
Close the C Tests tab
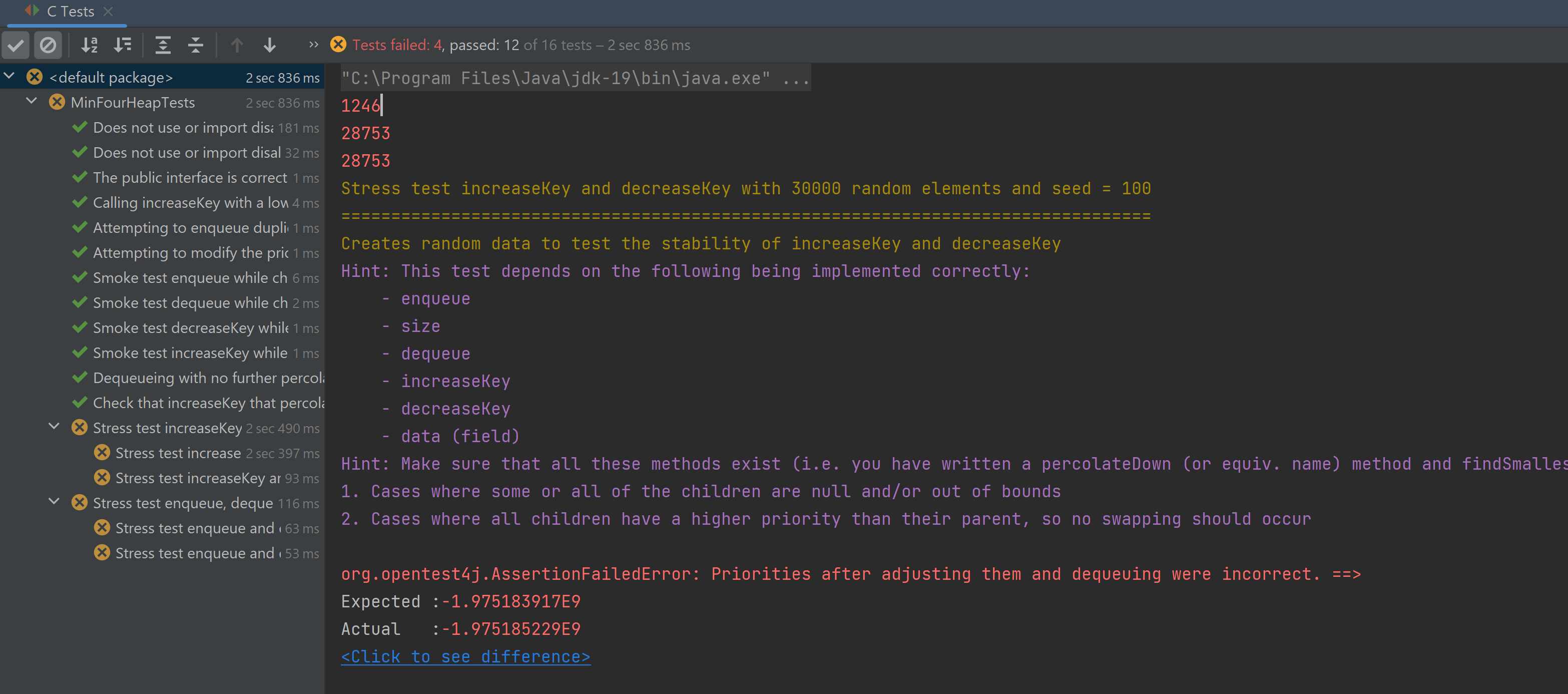pos(108,12)
